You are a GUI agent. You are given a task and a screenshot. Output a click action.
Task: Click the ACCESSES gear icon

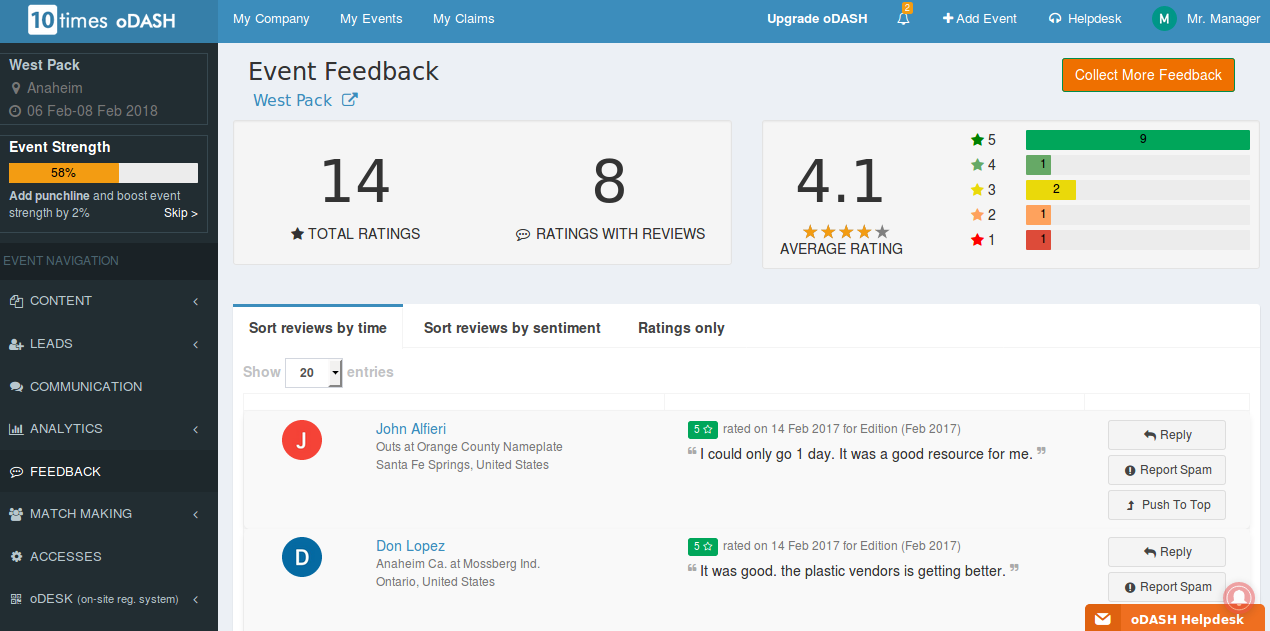pyautogui.click(x=16, y=557)
